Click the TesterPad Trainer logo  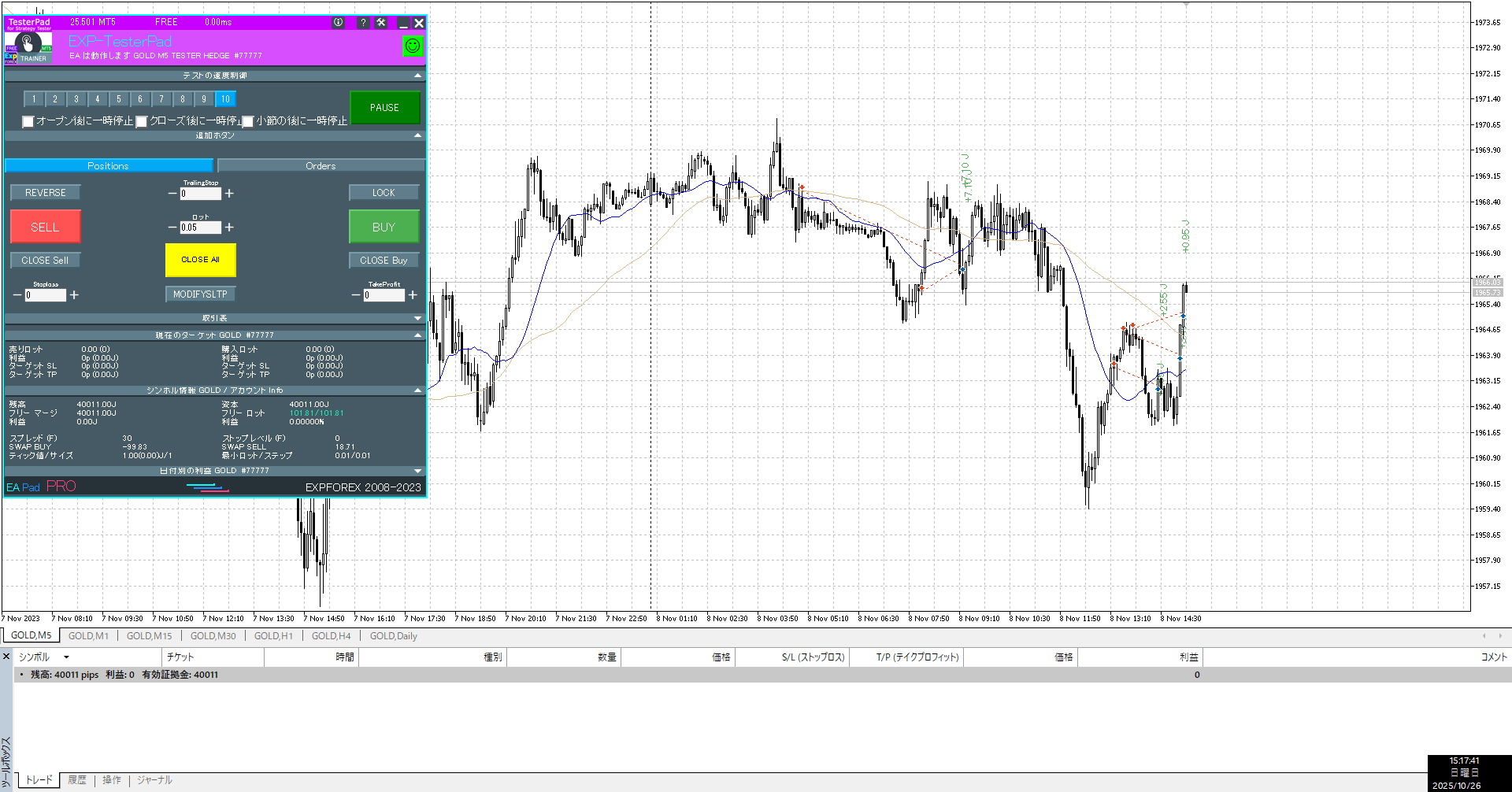(x=28, y=47)
